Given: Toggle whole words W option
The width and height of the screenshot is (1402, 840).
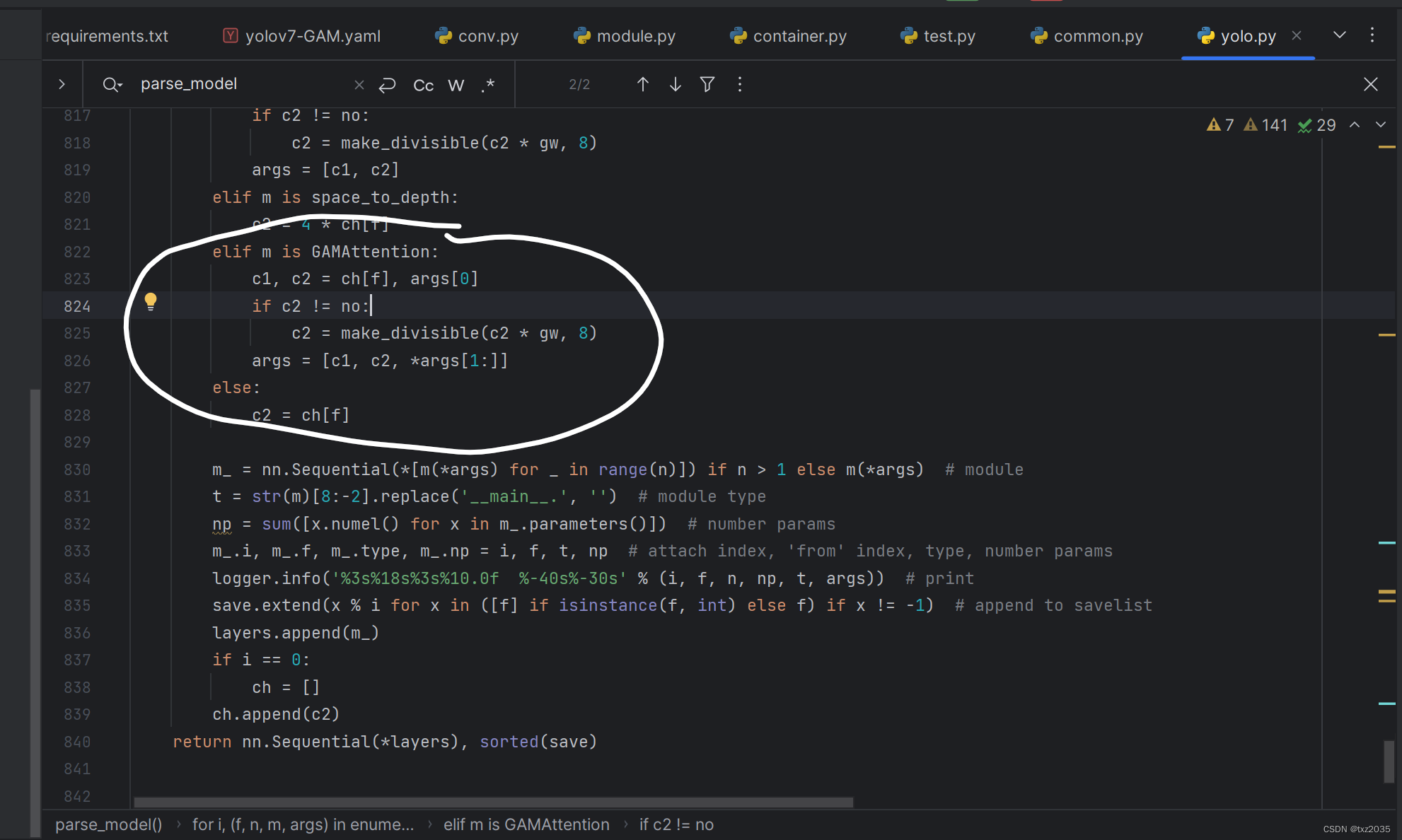Looking at the screenshot, I should 456,86.
